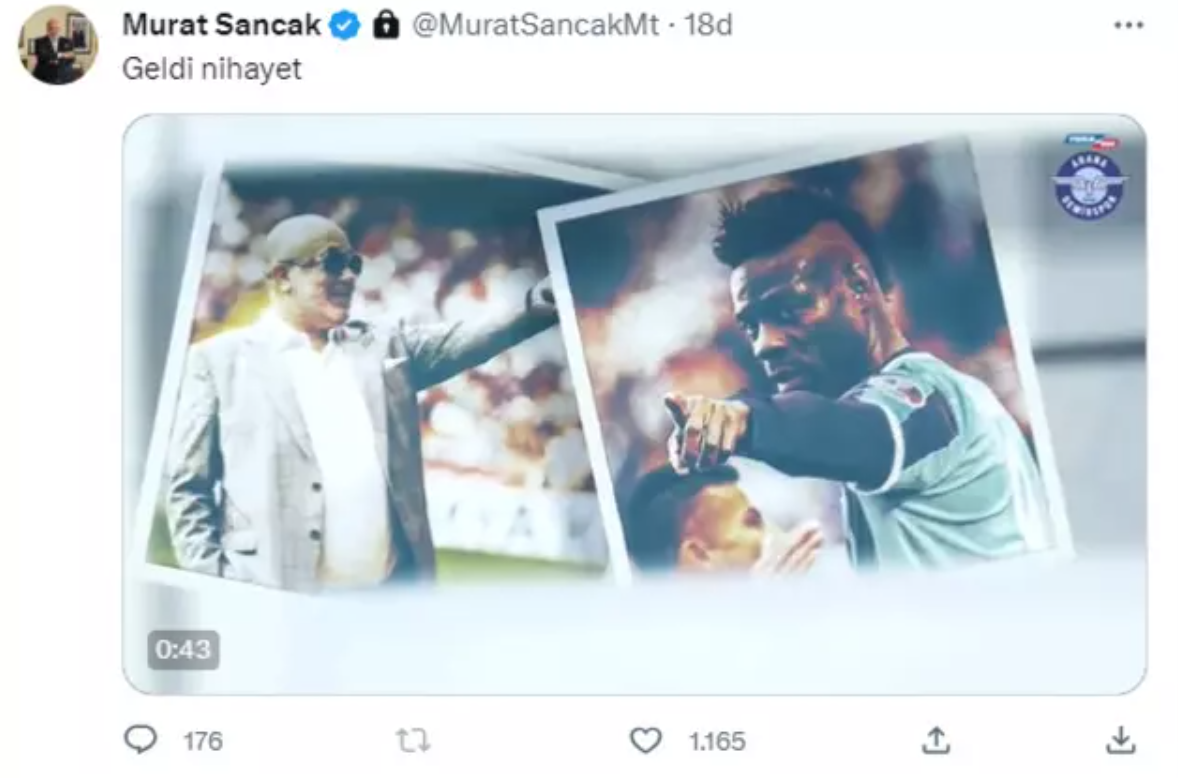Open the Murat Sancak profile avatar
This screenshot has height=778, width=1178.
58,45
